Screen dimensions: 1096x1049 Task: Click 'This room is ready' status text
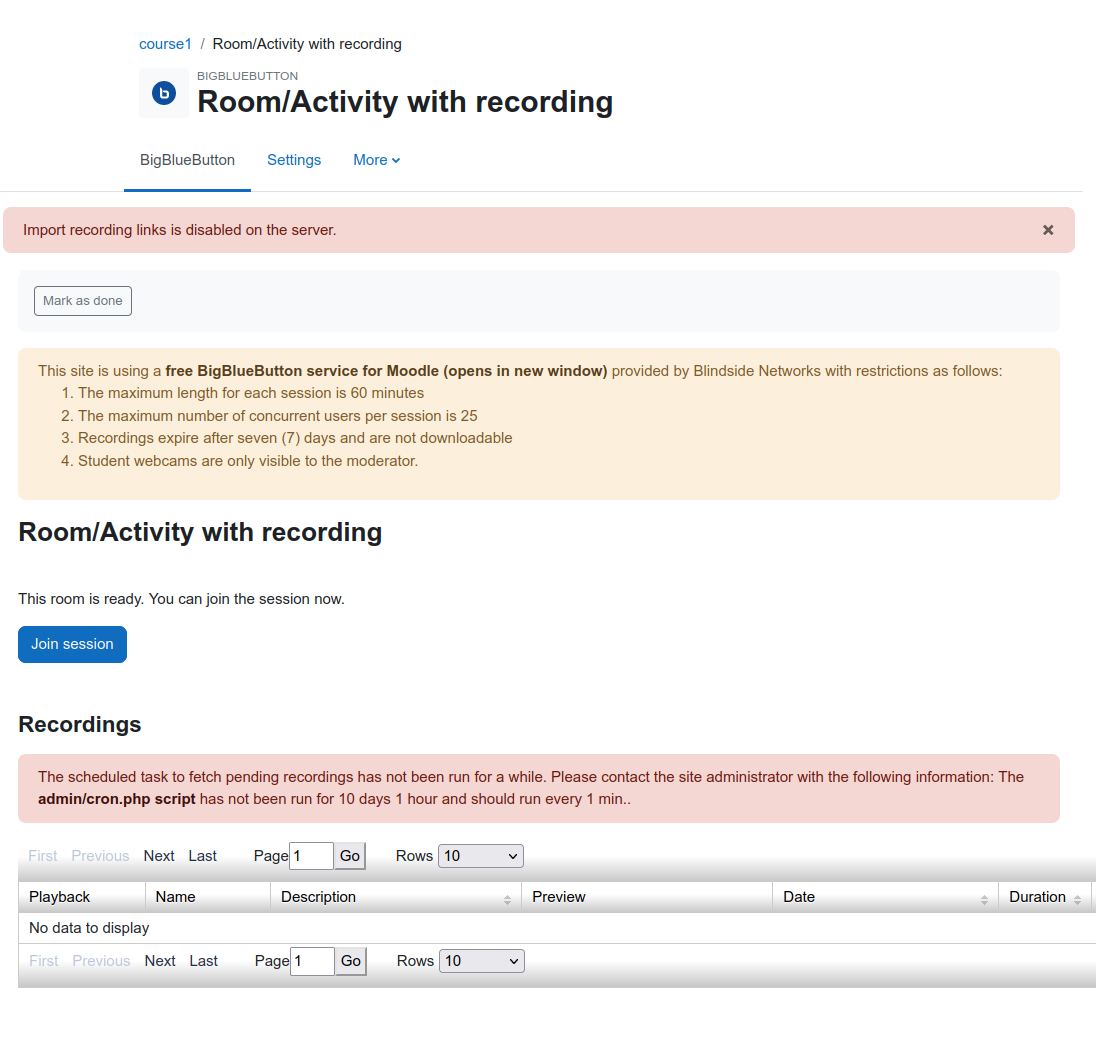pyautogui.click(x=181, y=600)
